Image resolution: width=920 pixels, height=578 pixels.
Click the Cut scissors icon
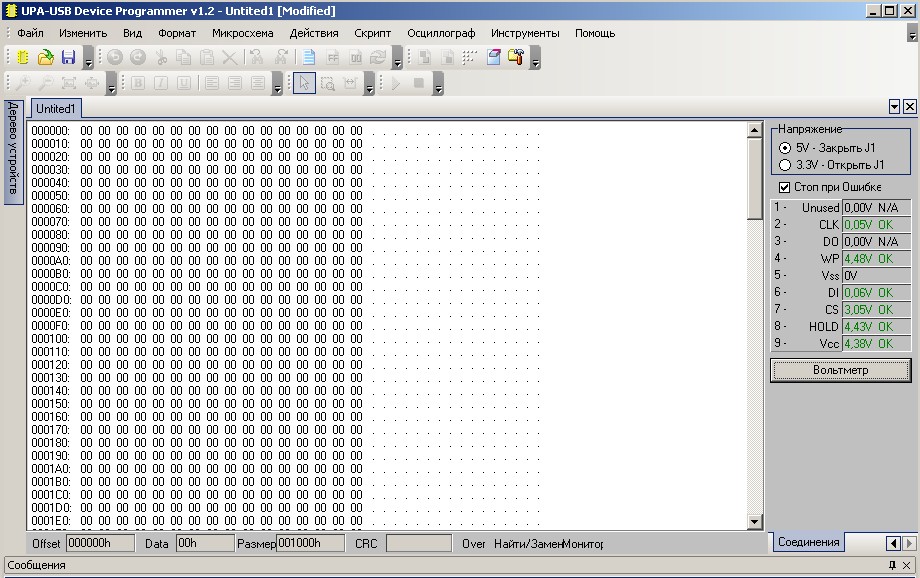[161, 57]
